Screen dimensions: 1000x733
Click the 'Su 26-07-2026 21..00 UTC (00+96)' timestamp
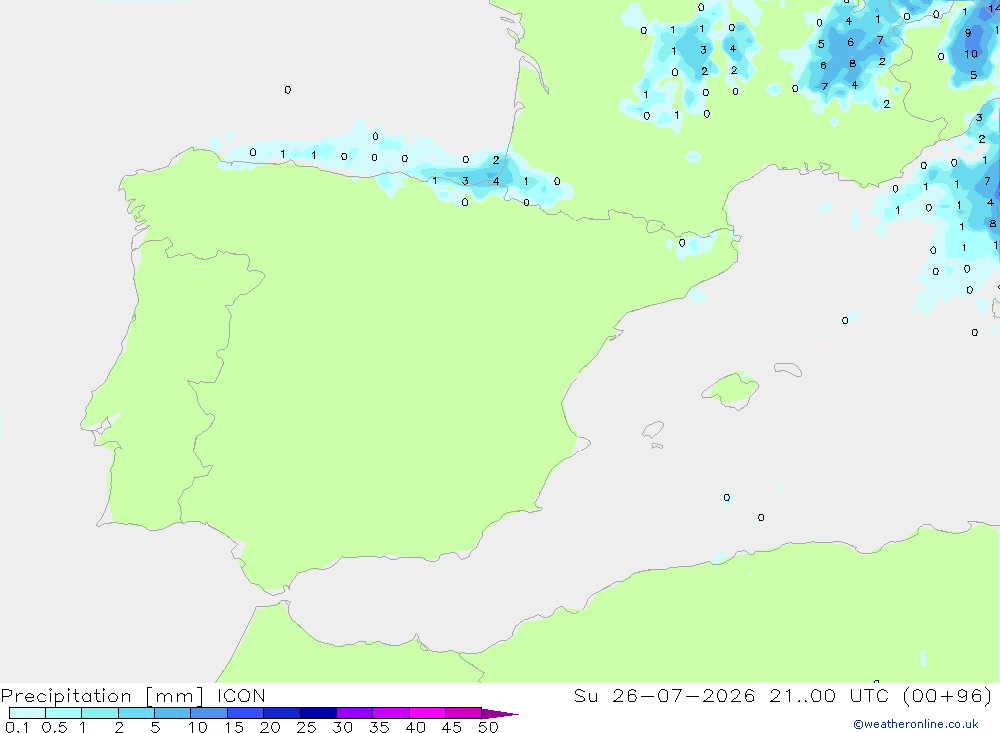[x=783, y=695]
